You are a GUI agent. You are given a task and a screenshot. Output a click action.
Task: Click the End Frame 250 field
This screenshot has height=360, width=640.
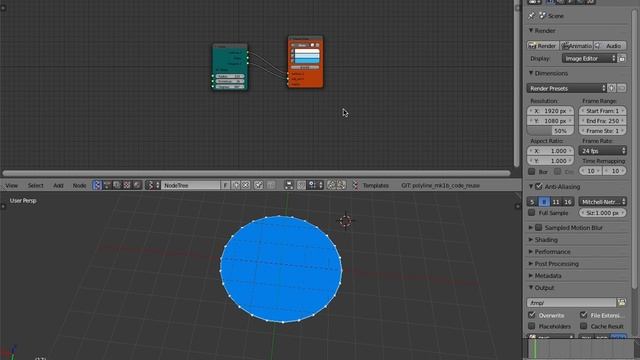[602, 121]
